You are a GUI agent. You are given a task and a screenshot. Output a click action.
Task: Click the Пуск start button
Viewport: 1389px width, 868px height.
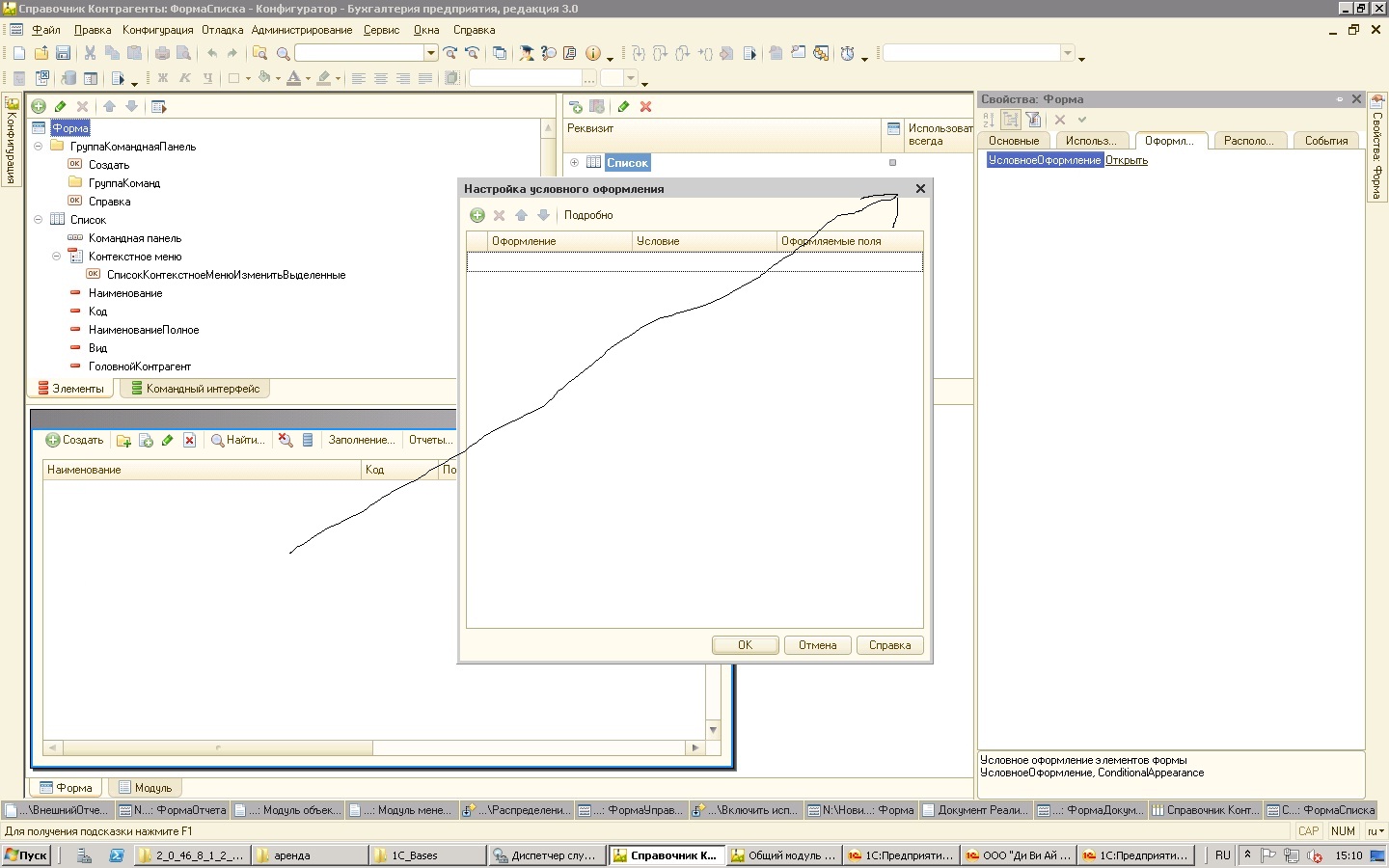coord(26,855)
